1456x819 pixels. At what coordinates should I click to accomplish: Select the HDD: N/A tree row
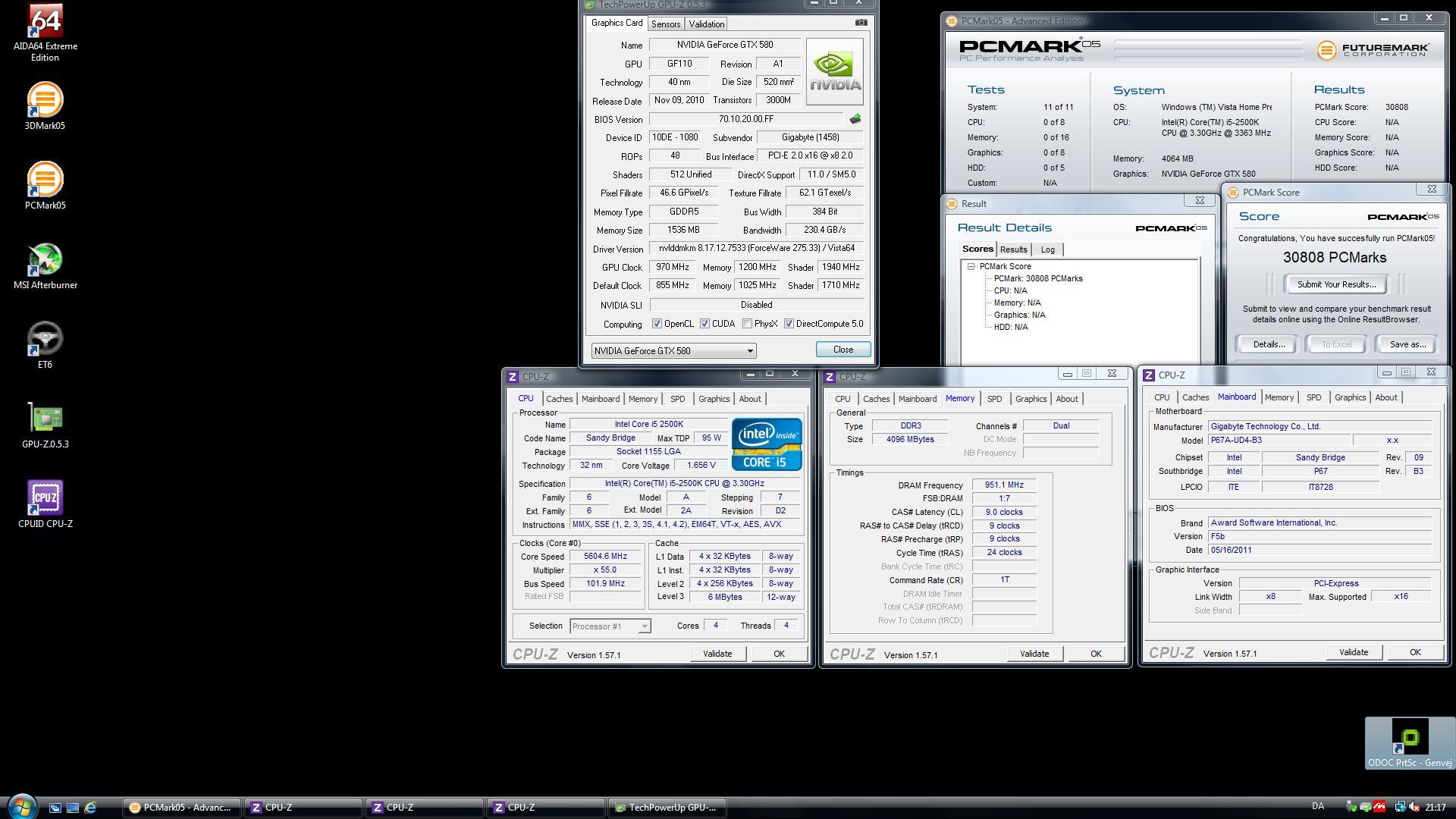click(1011, 327)
